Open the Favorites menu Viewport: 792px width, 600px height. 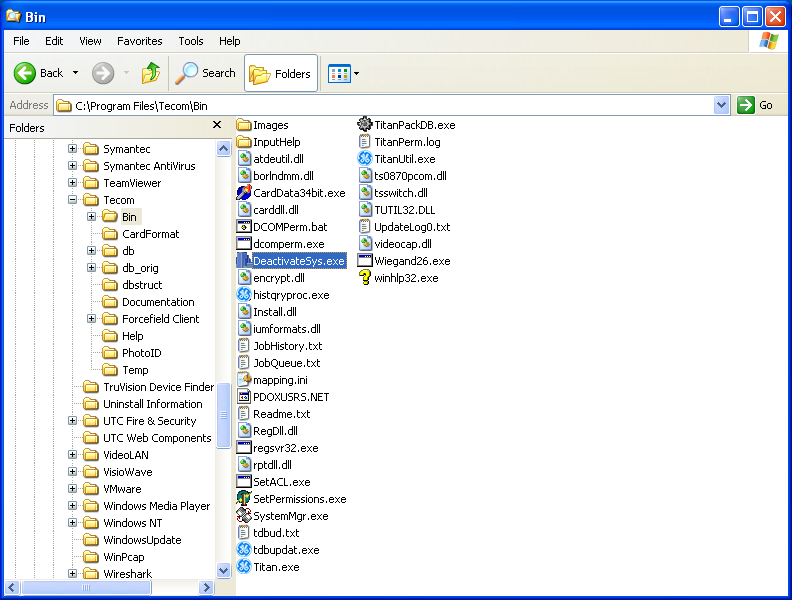(x=139, y=41)
